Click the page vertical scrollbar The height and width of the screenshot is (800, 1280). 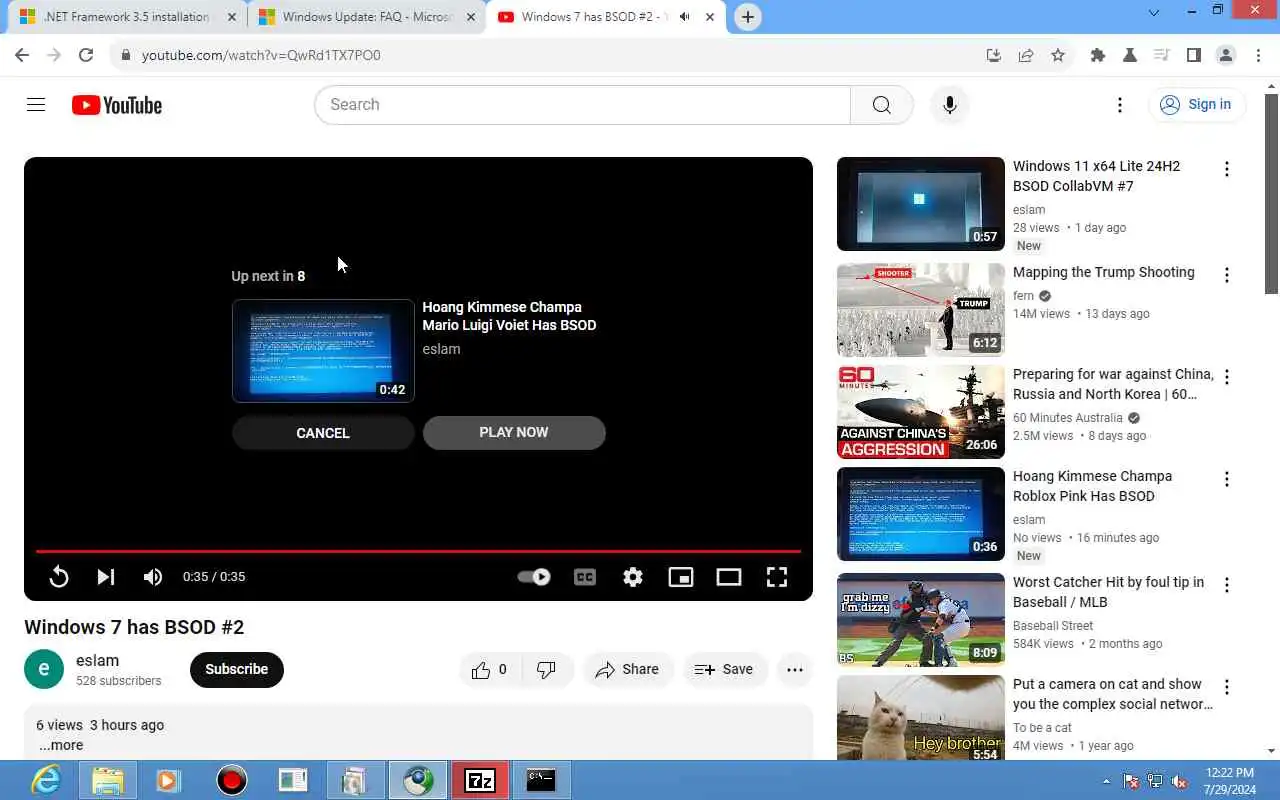(1272, 195)
